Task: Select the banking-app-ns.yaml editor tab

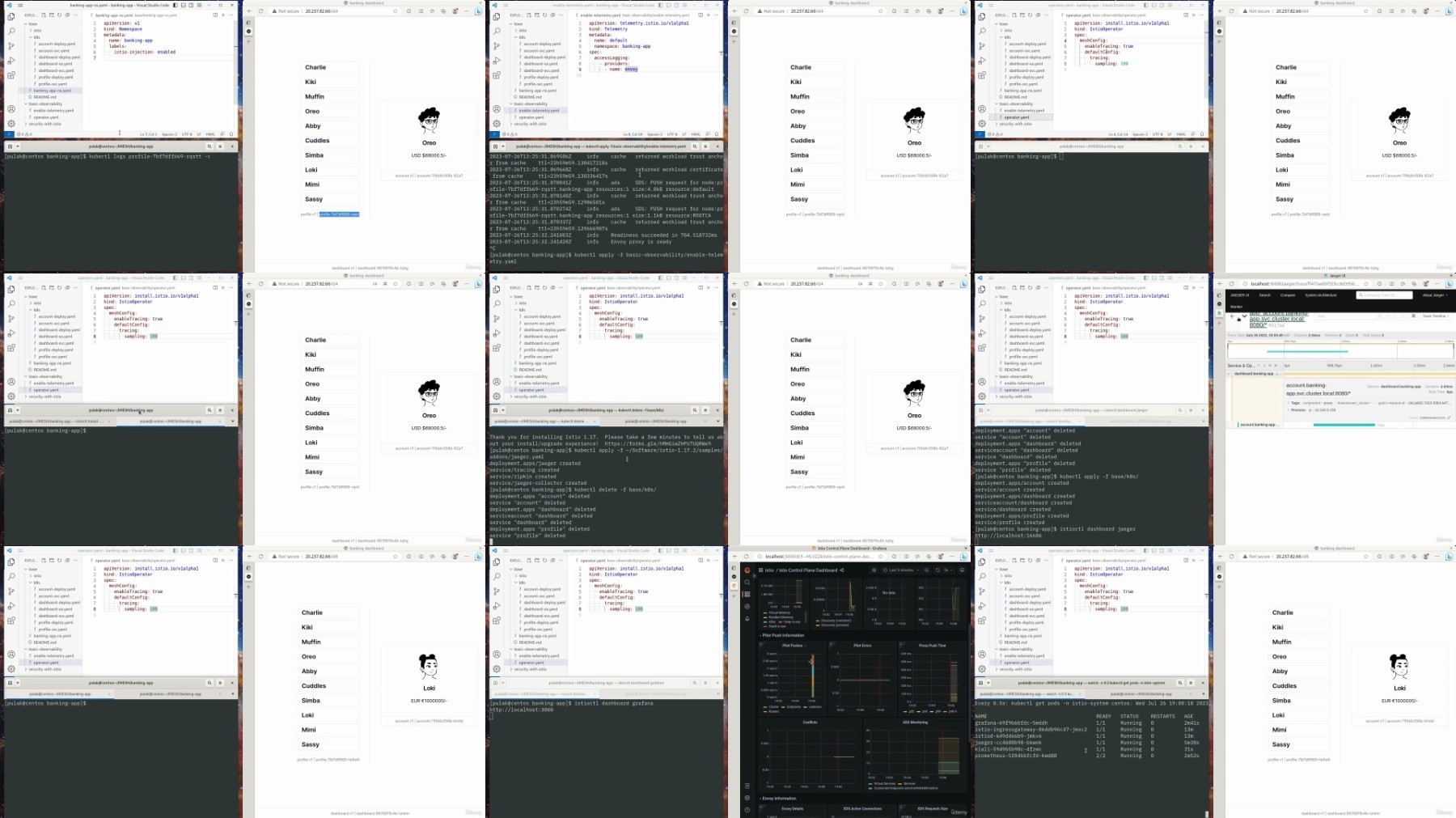Action: coord(135,15)
